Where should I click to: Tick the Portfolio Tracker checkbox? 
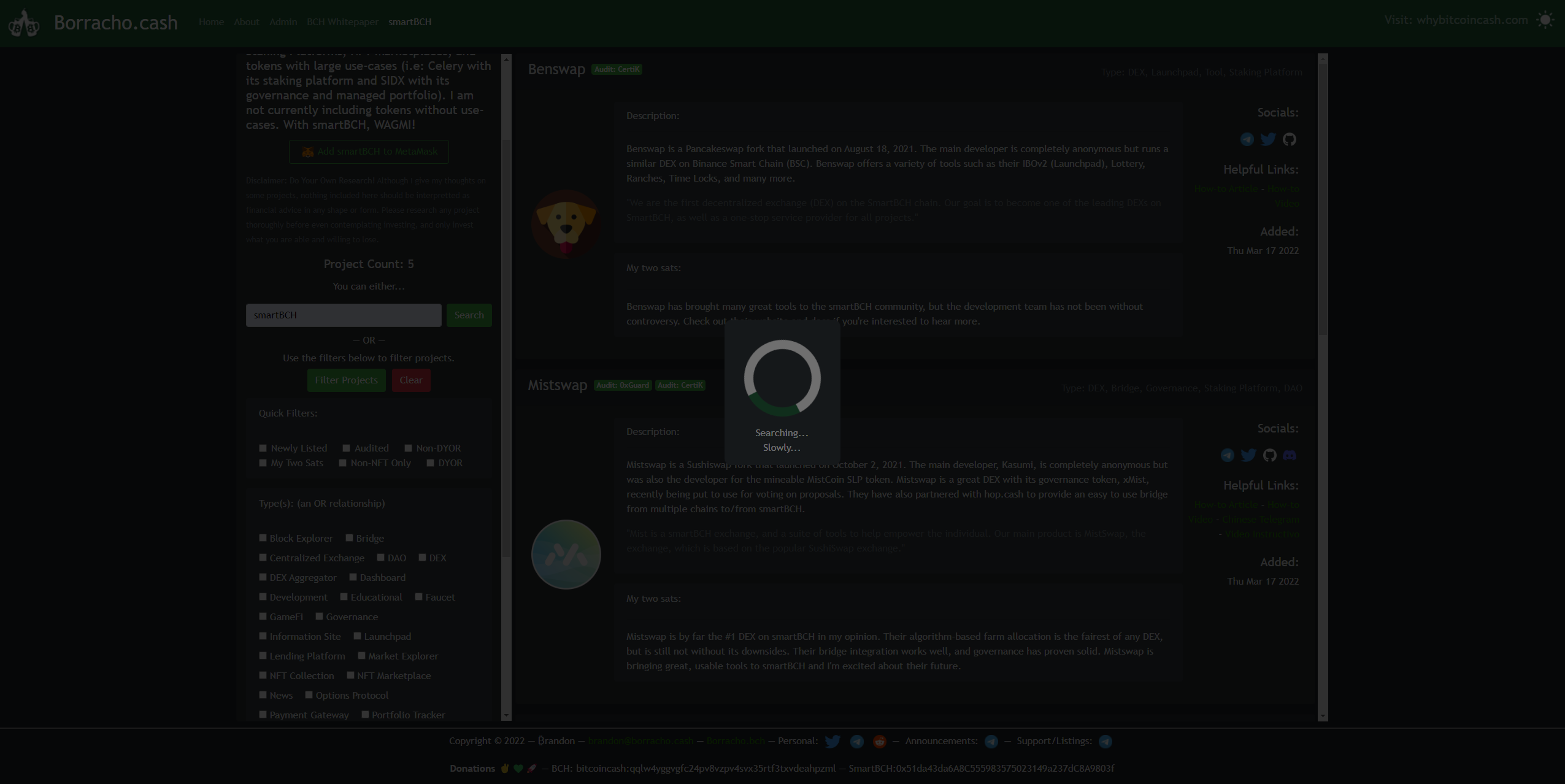pos(365,714)
